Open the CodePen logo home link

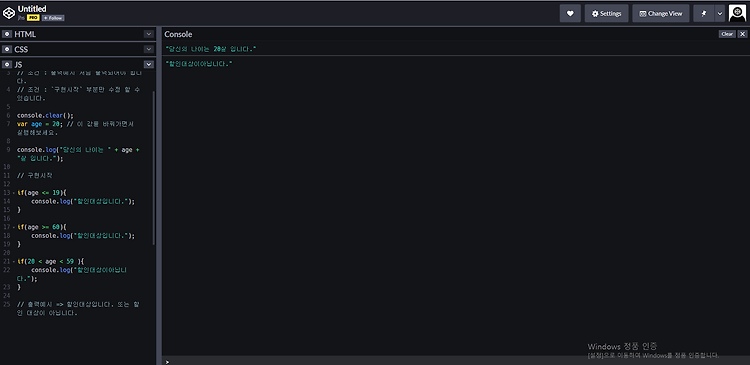[9, 13]
